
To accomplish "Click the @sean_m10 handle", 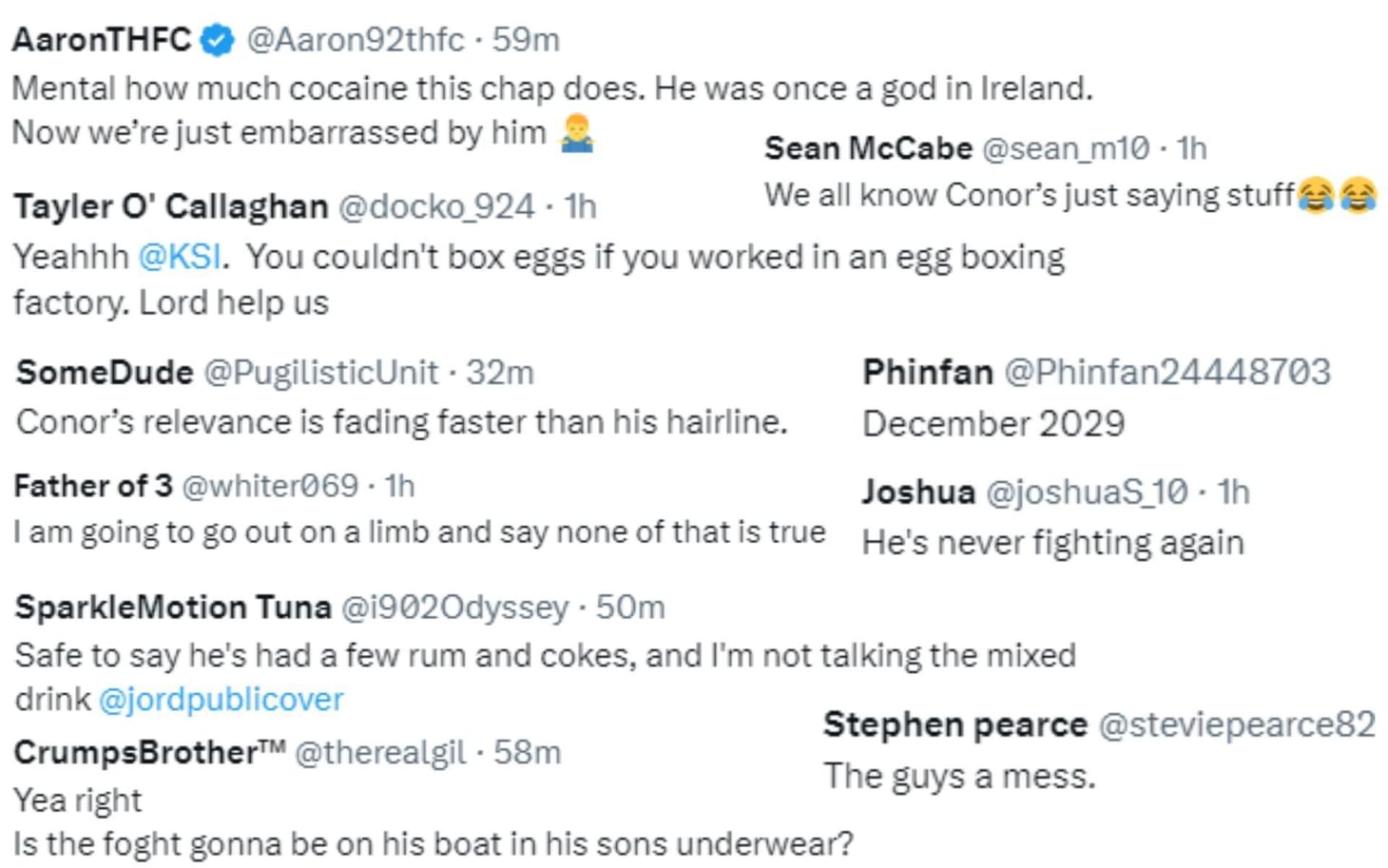I will pyautogui.click(x=1066, y=148).
